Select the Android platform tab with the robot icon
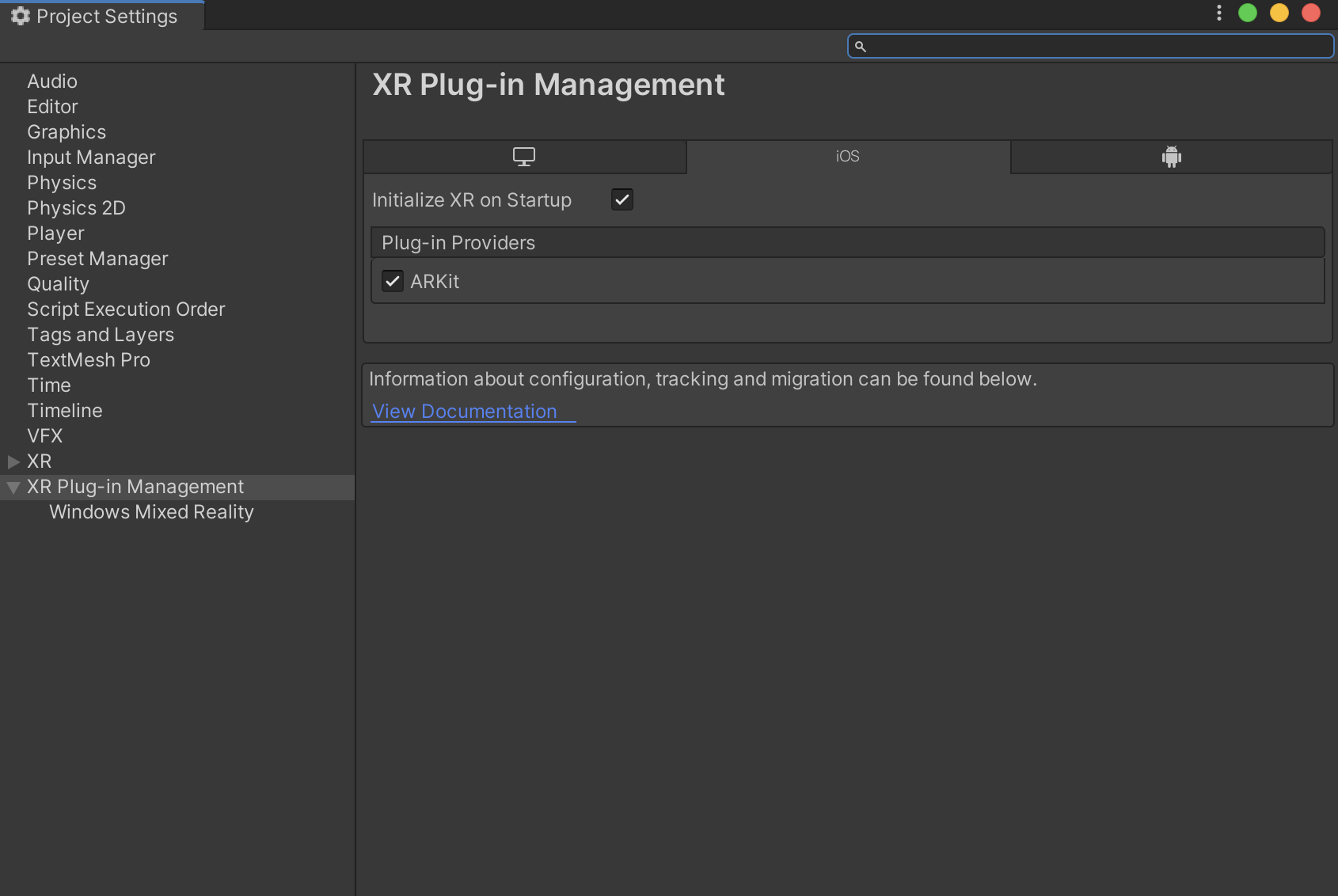This screenshot has width=1338, height=896. point(1171,156)
